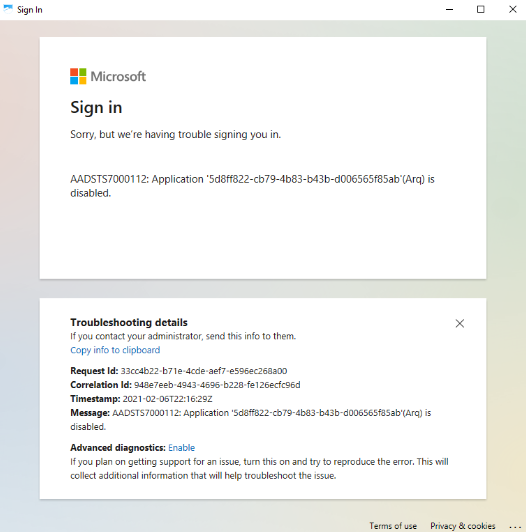Click the Sign In window app icon
Screen dimensions: 526x532
click(8, 9)
